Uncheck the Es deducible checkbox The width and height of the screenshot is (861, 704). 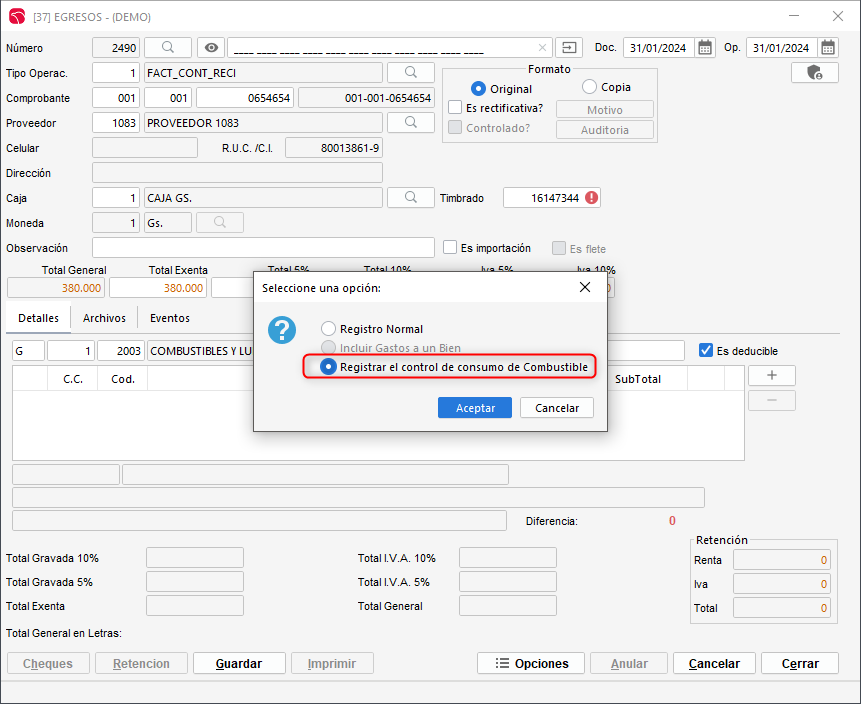(706, 350)
